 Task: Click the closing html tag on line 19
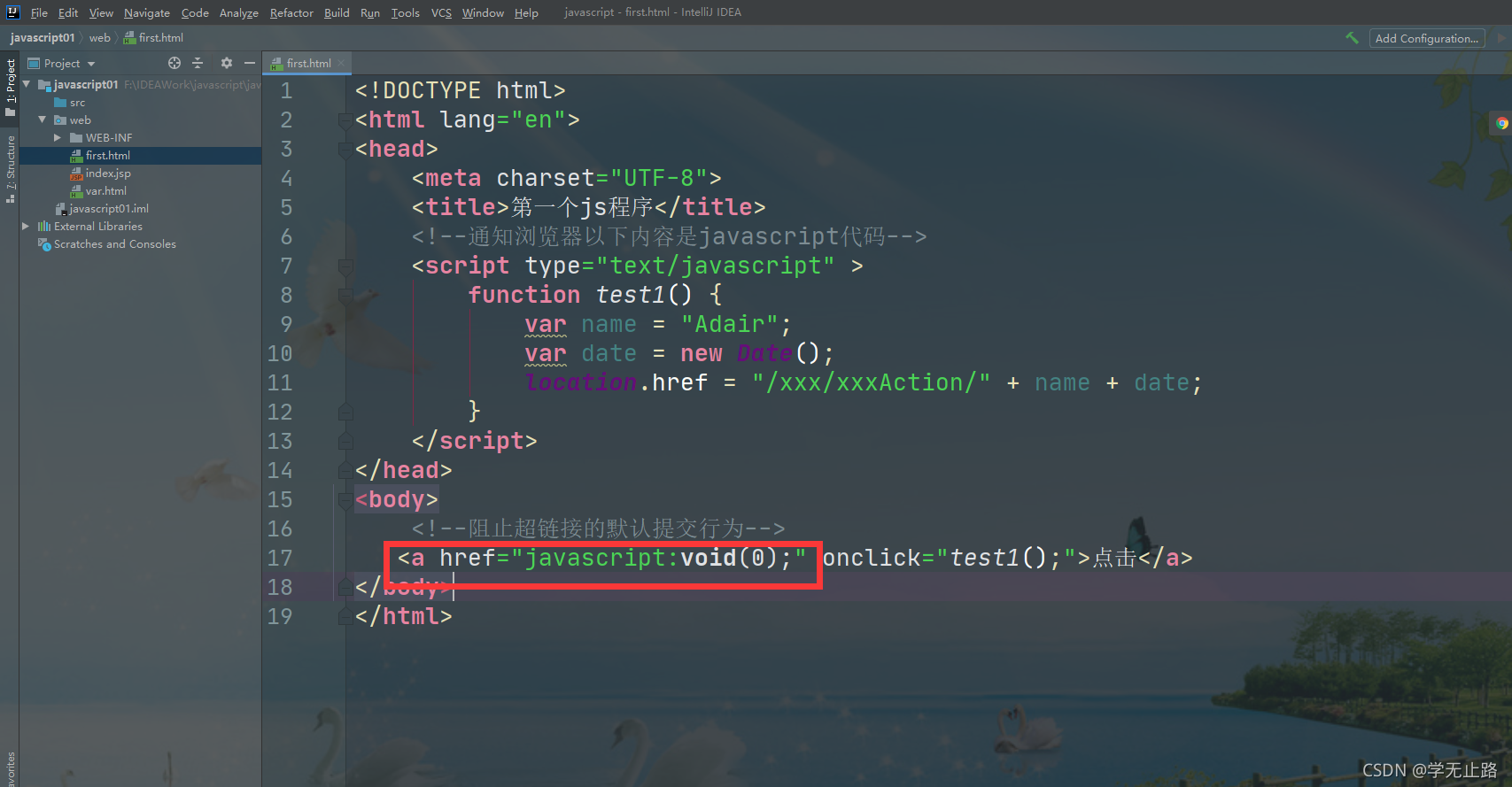pos(404,616)
